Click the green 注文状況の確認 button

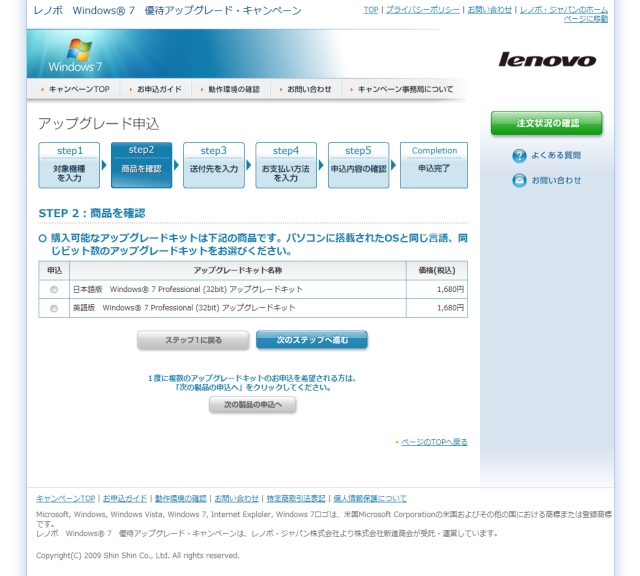point(547,123)
